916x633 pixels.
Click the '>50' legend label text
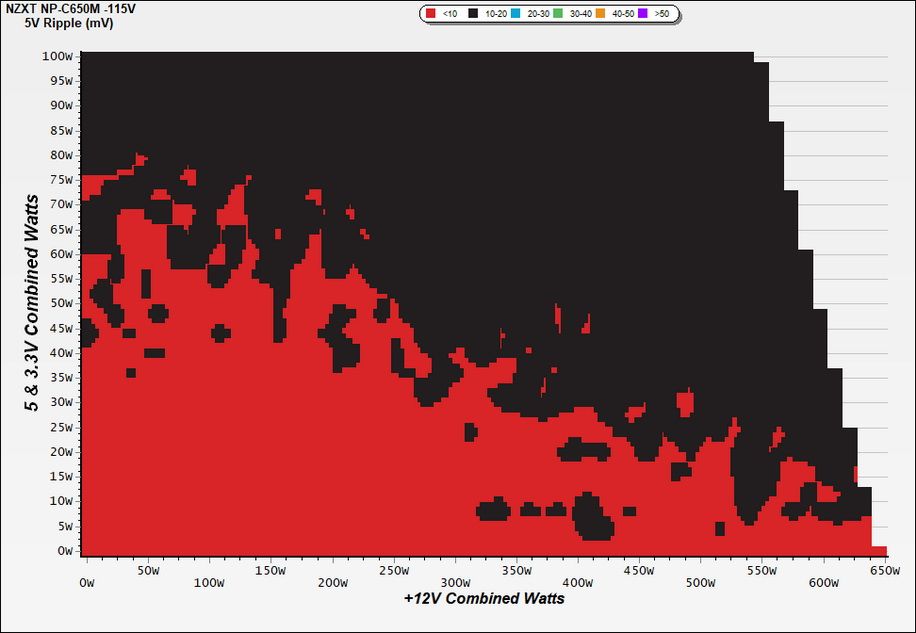point(662,14)
